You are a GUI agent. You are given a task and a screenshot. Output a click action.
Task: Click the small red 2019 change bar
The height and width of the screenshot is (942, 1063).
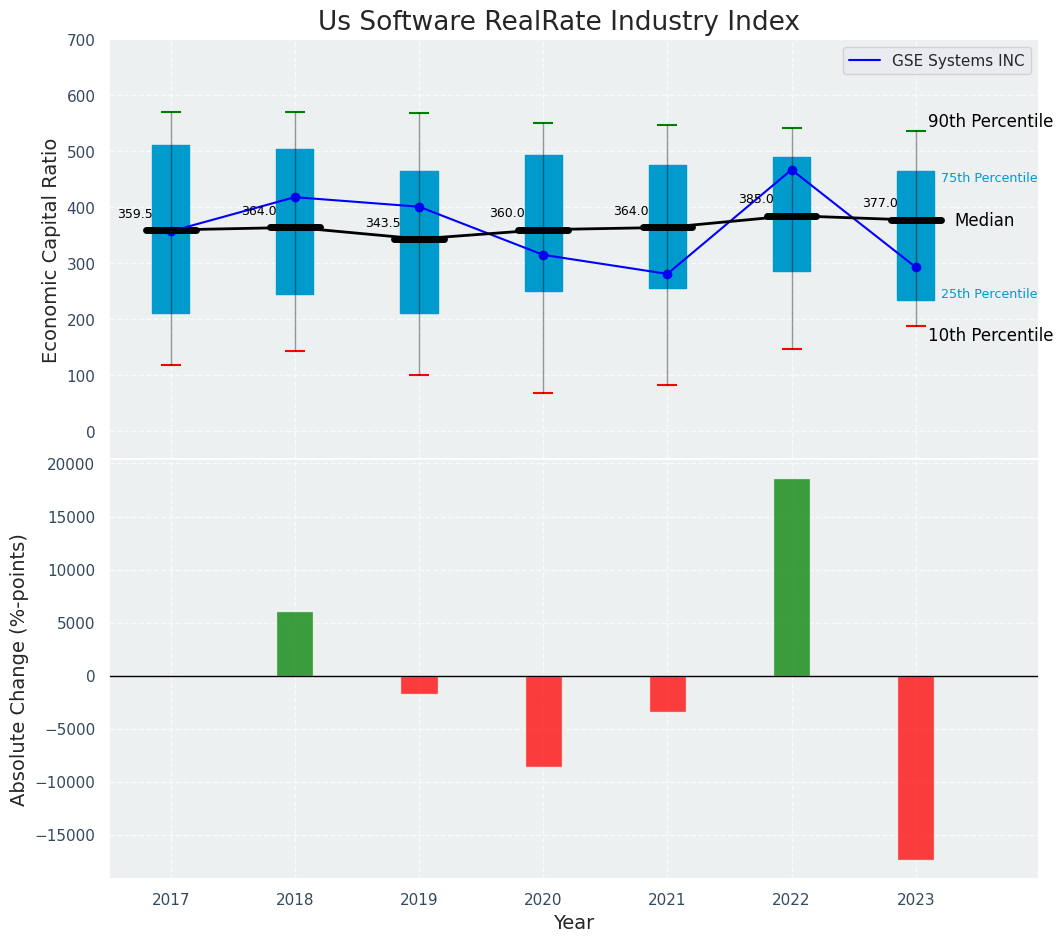pos(419,685)
